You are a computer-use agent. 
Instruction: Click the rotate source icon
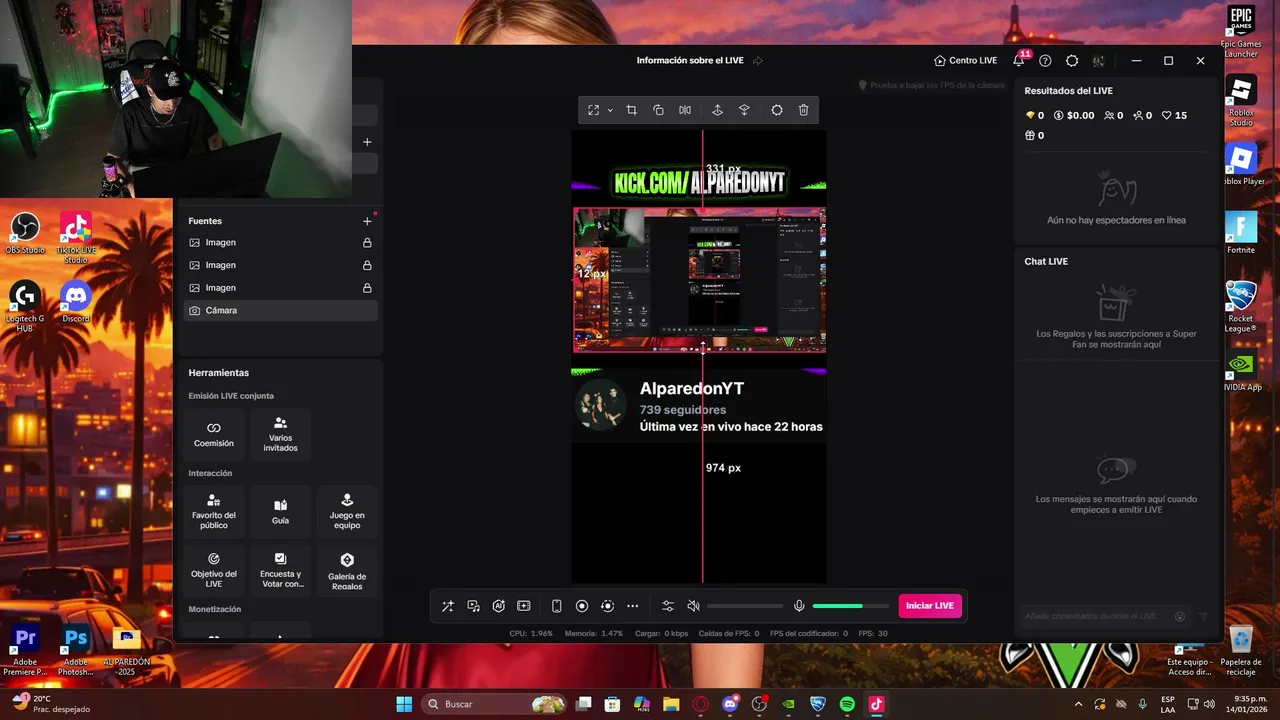click(x=658, y=110)
